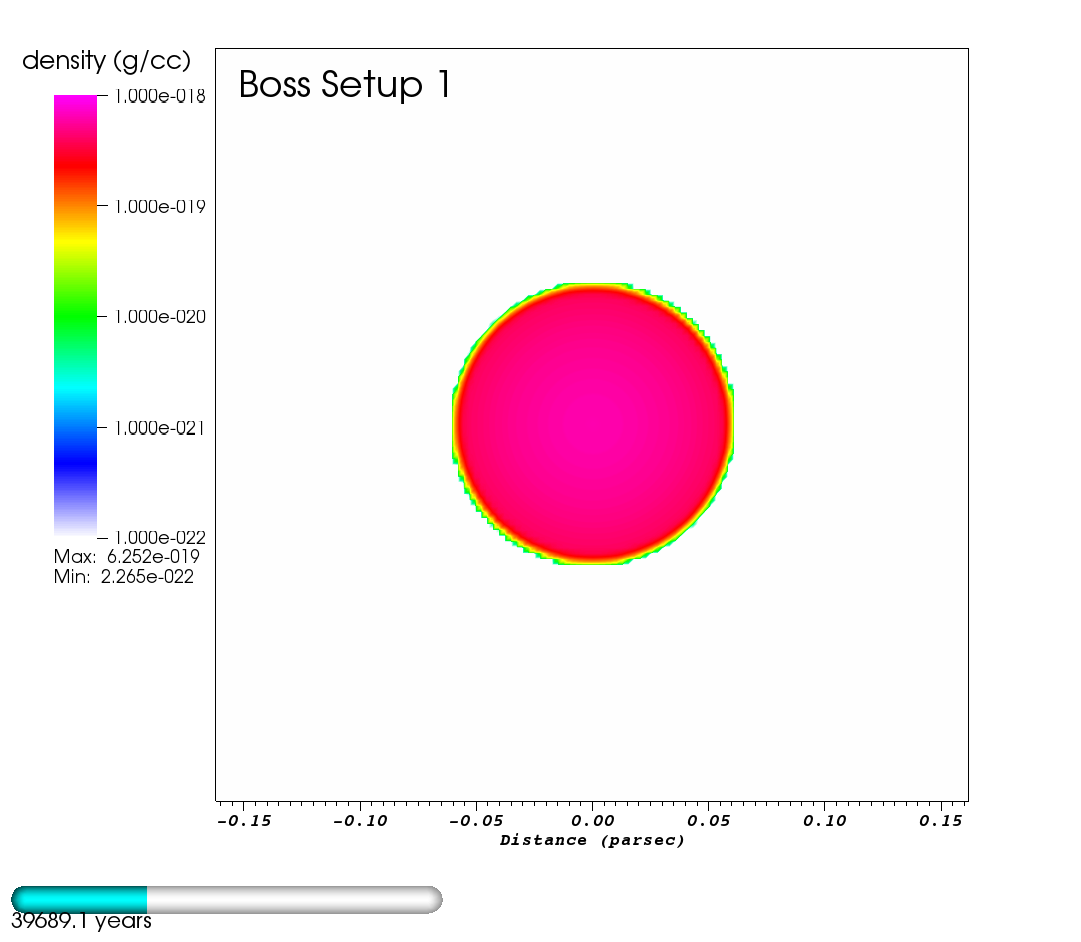Click the "Boss Setup 1" plot title
The height and width of the screenshot is (942, 1081).
[x=345, y=85]
